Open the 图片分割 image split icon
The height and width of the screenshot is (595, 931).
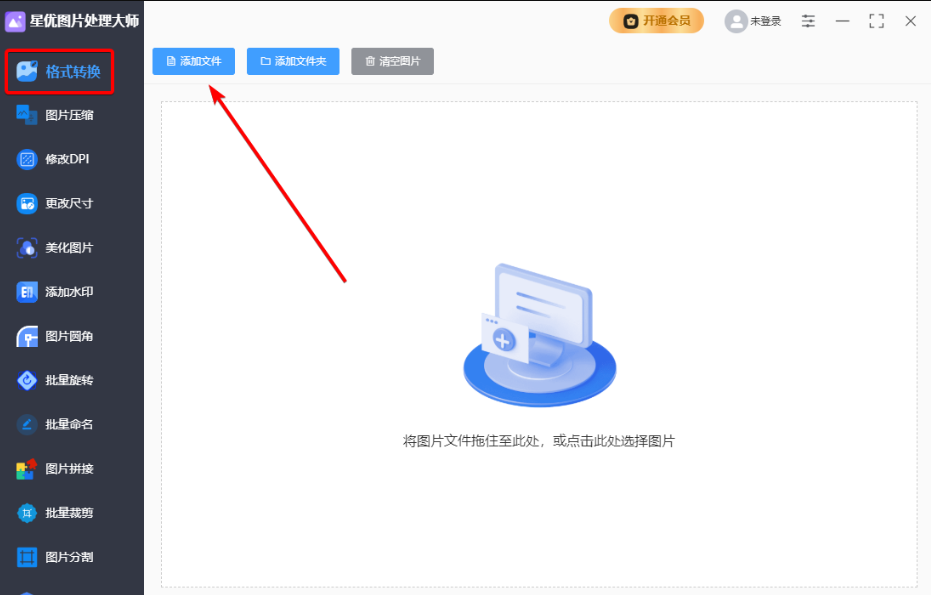(x=27, y=557)
